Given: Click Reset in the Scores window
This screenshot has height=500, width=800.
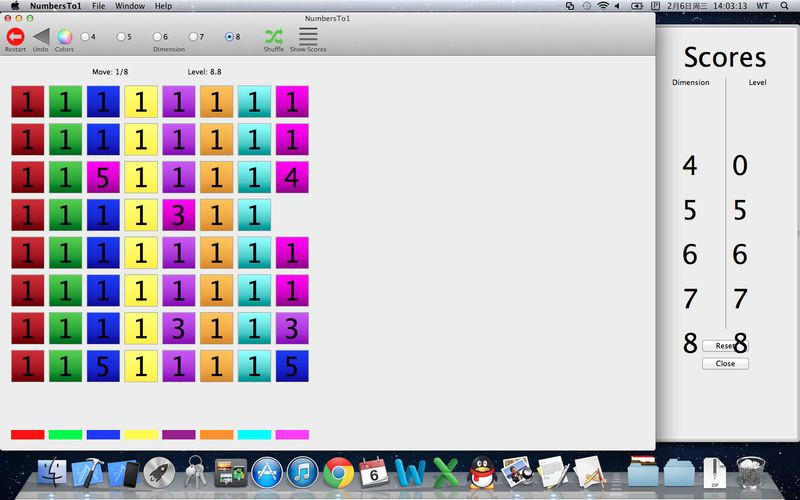Looking at the screenshot, I should tap(725, 346).
